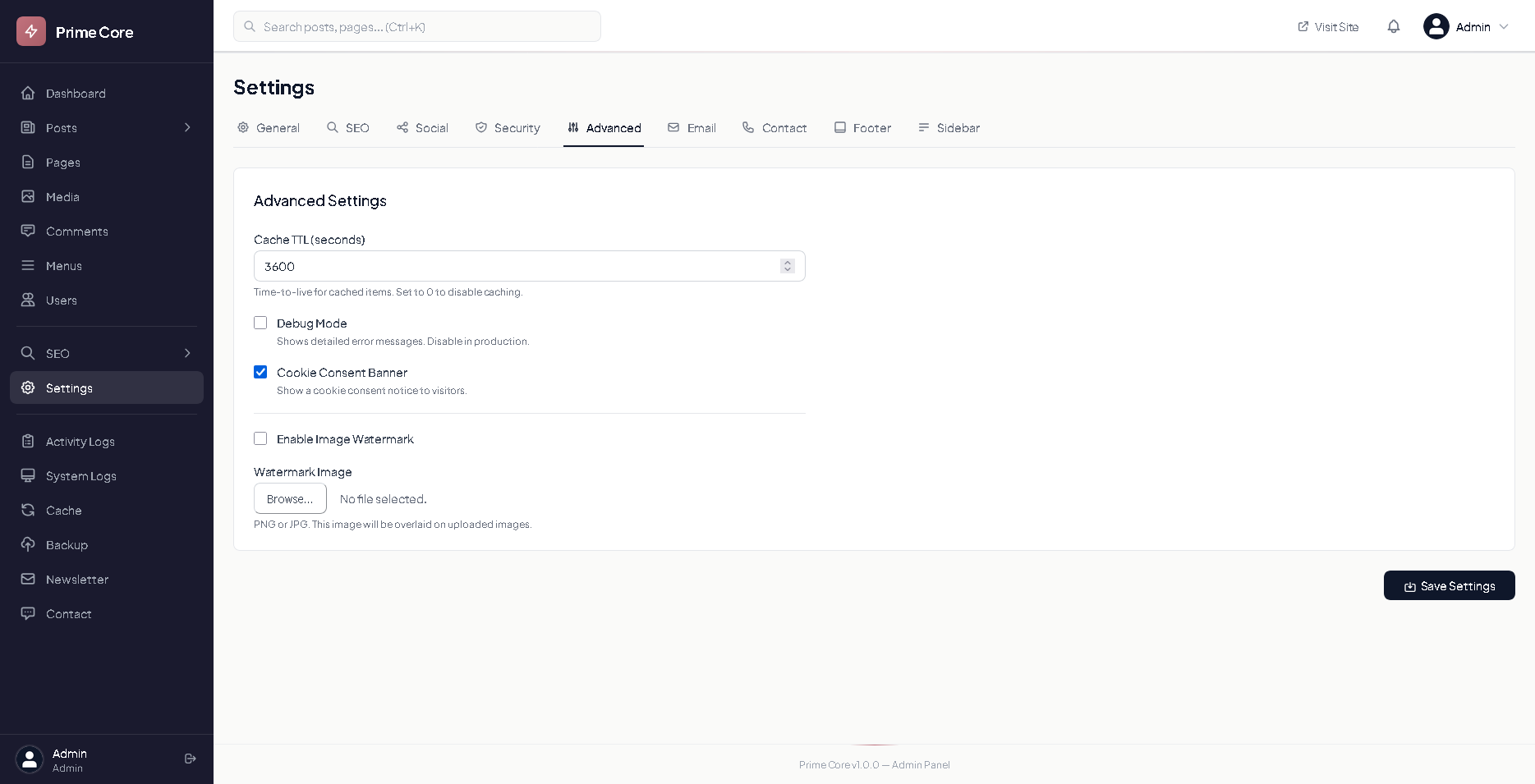The width and height of the screenshot is (1535, 784).
Task: Click the Cache refresh icon in sidebar
Action: click(x=28, y=511)
